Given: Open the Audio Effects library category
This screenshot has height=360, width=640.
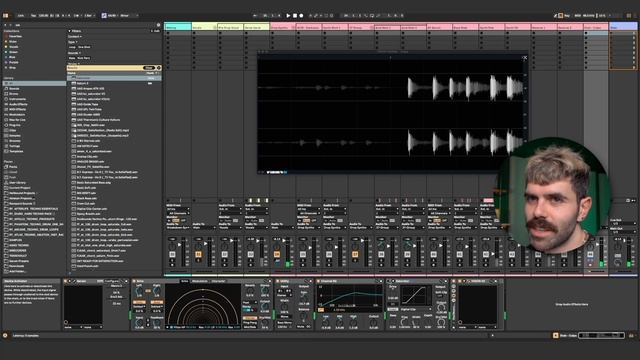Looking at the screenshot, I should [x=18, y=104].
